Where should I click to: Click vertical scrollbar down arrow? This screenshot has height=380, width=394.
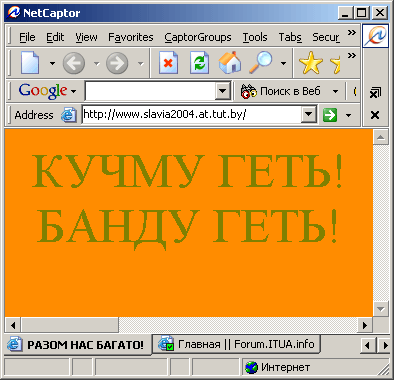tap(381, 309)
